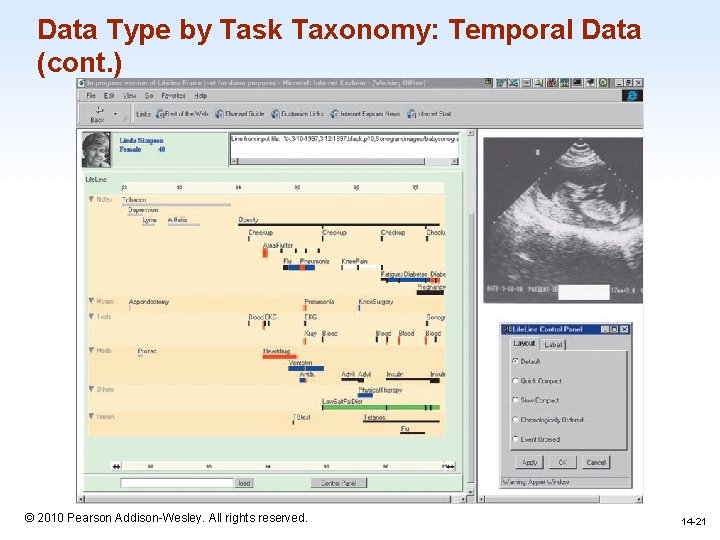The height and width of the screenshot is (540, 720).
Task: Click the KneeSurgery event
Action: point(376,302)
